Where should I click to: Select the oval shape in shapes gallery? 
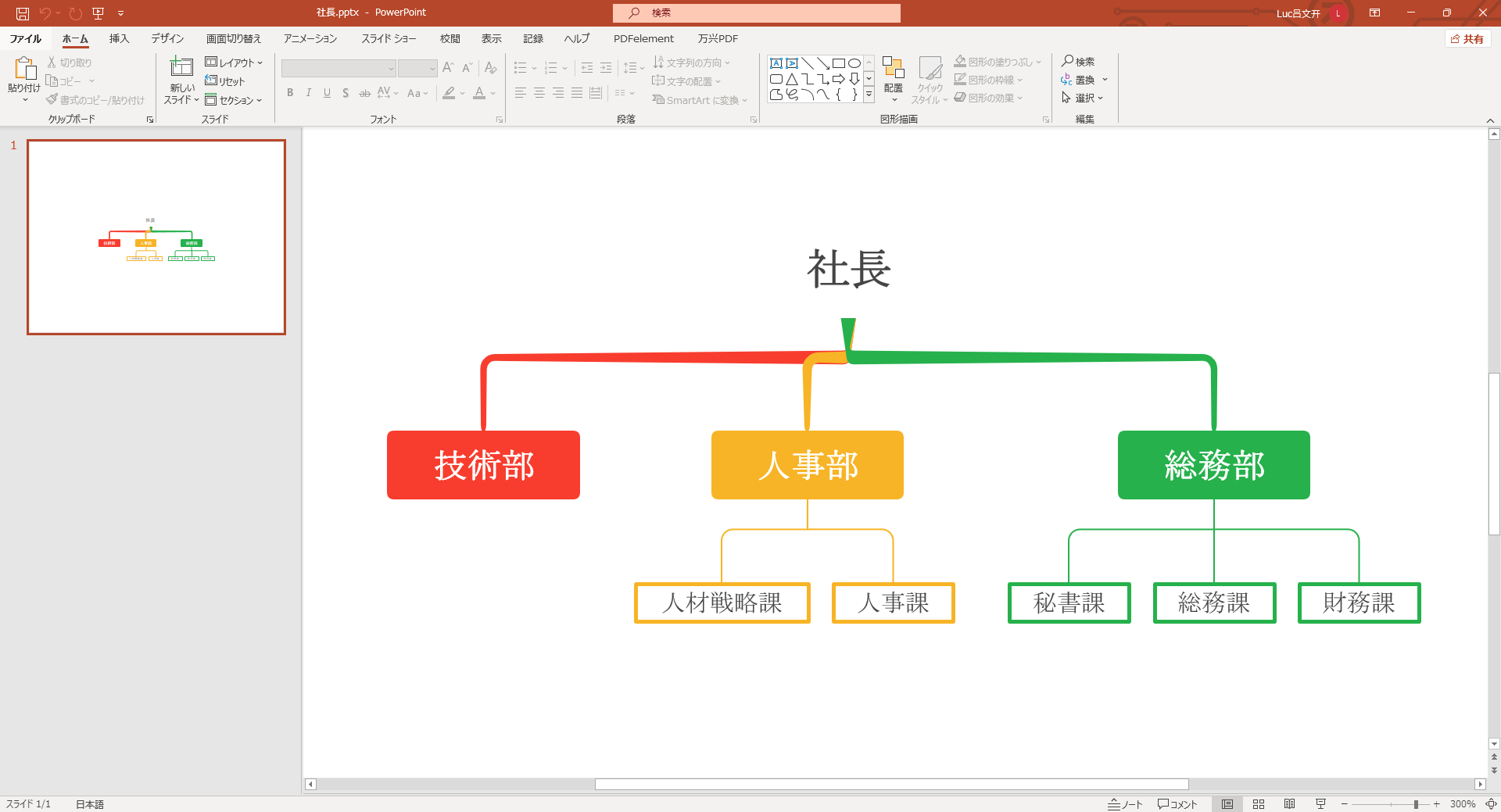click(854, 63)
